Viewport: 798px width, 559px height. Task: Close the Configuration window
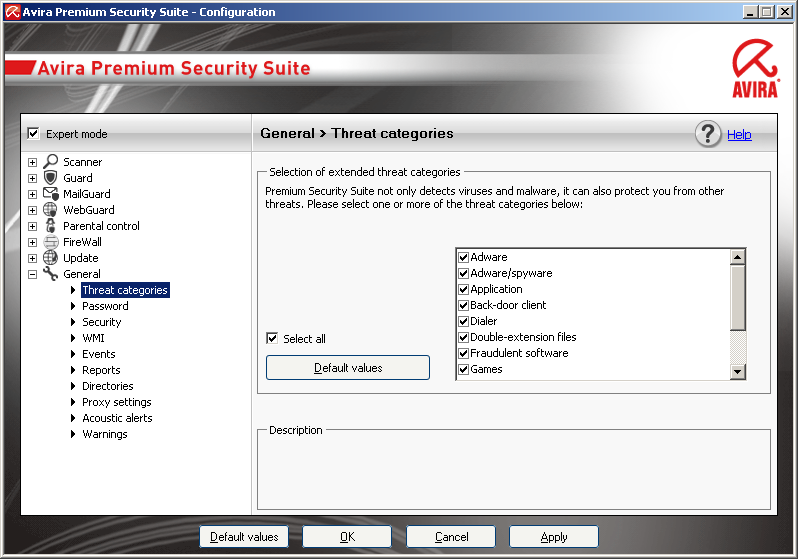point(785,12)
